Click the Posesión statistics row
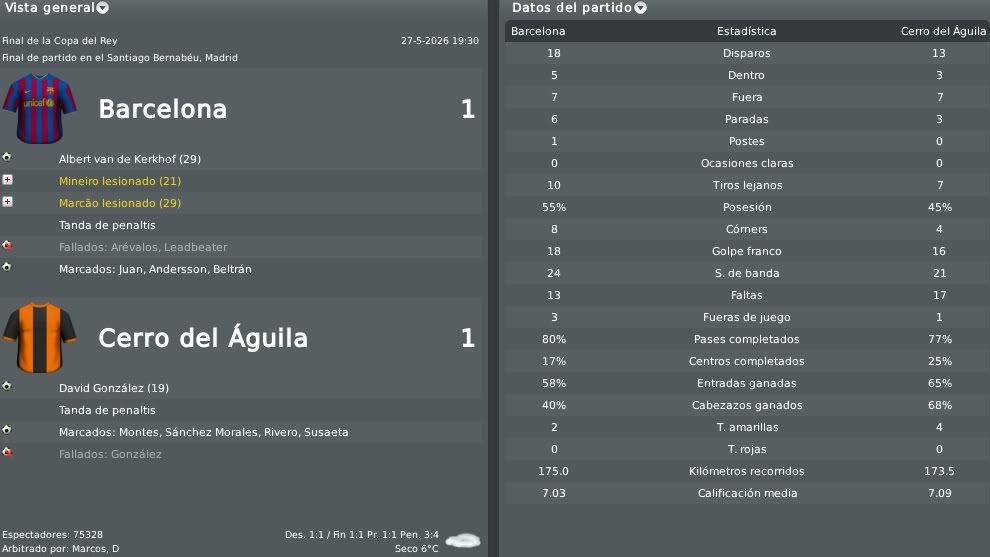Viewport: 990px width, 557px height. [747, 207]
